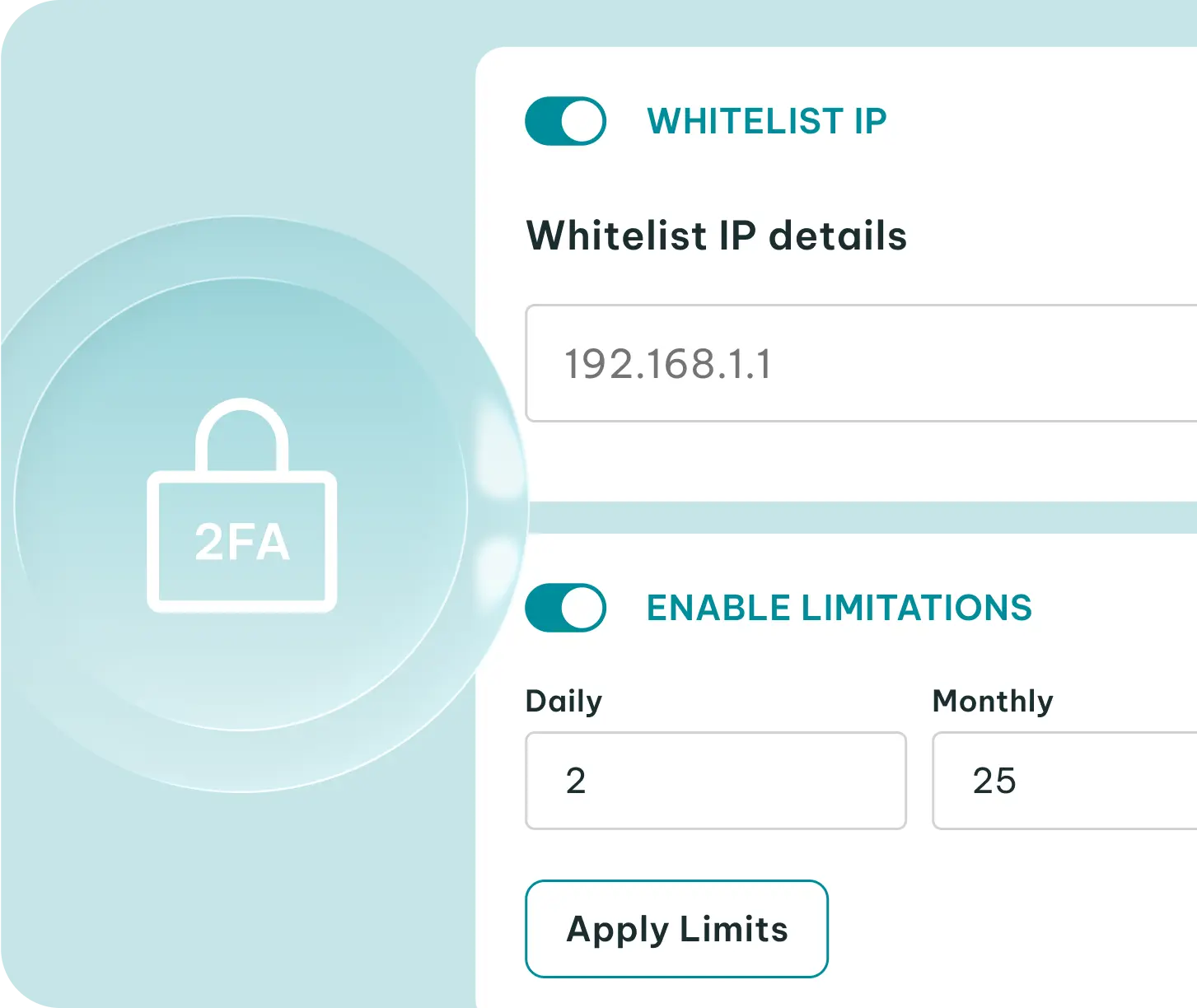Image resolution: width=1197 pixels, height=1008 pixels.
Task: Click the 192.168.1.1 placeholder text
Action: [x=667, y=364]
